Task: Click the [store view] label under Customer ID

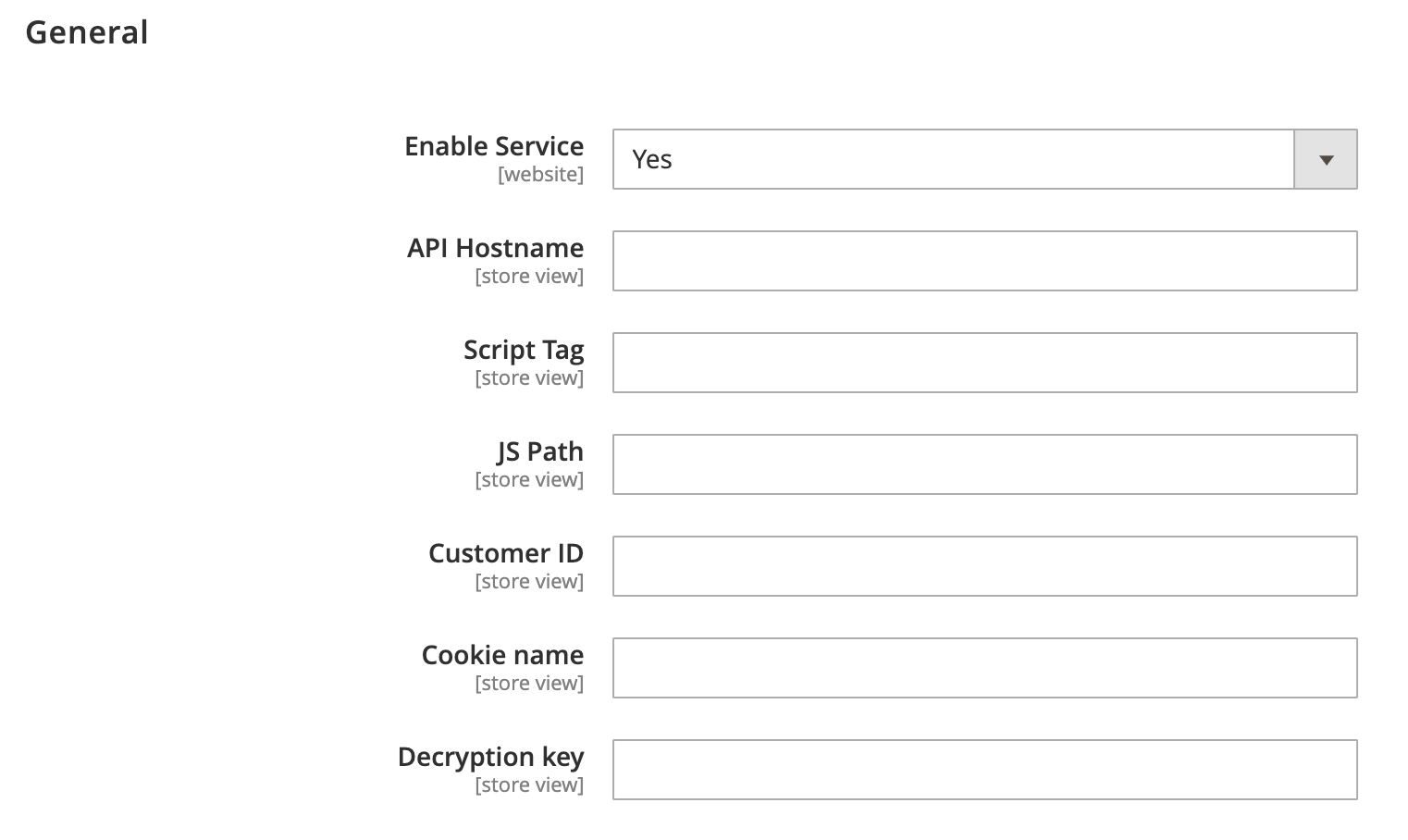Action: 528,581
